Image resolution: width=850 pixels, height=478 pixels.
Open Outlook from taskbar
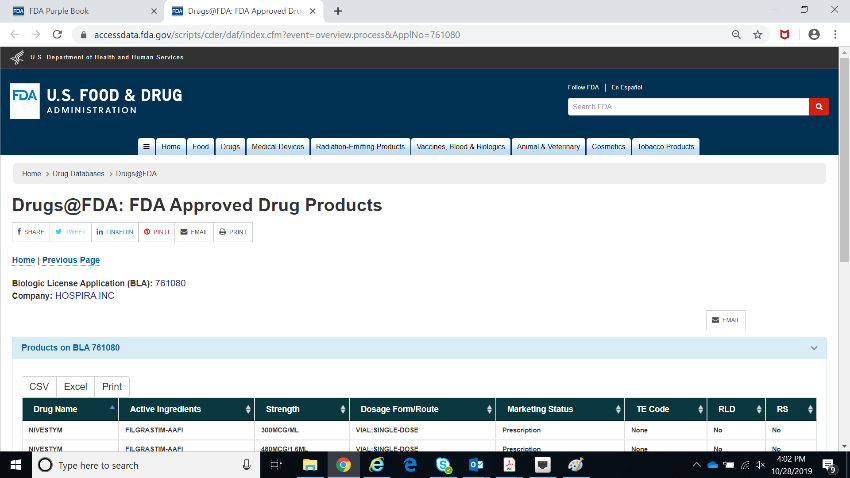(476, 465)
